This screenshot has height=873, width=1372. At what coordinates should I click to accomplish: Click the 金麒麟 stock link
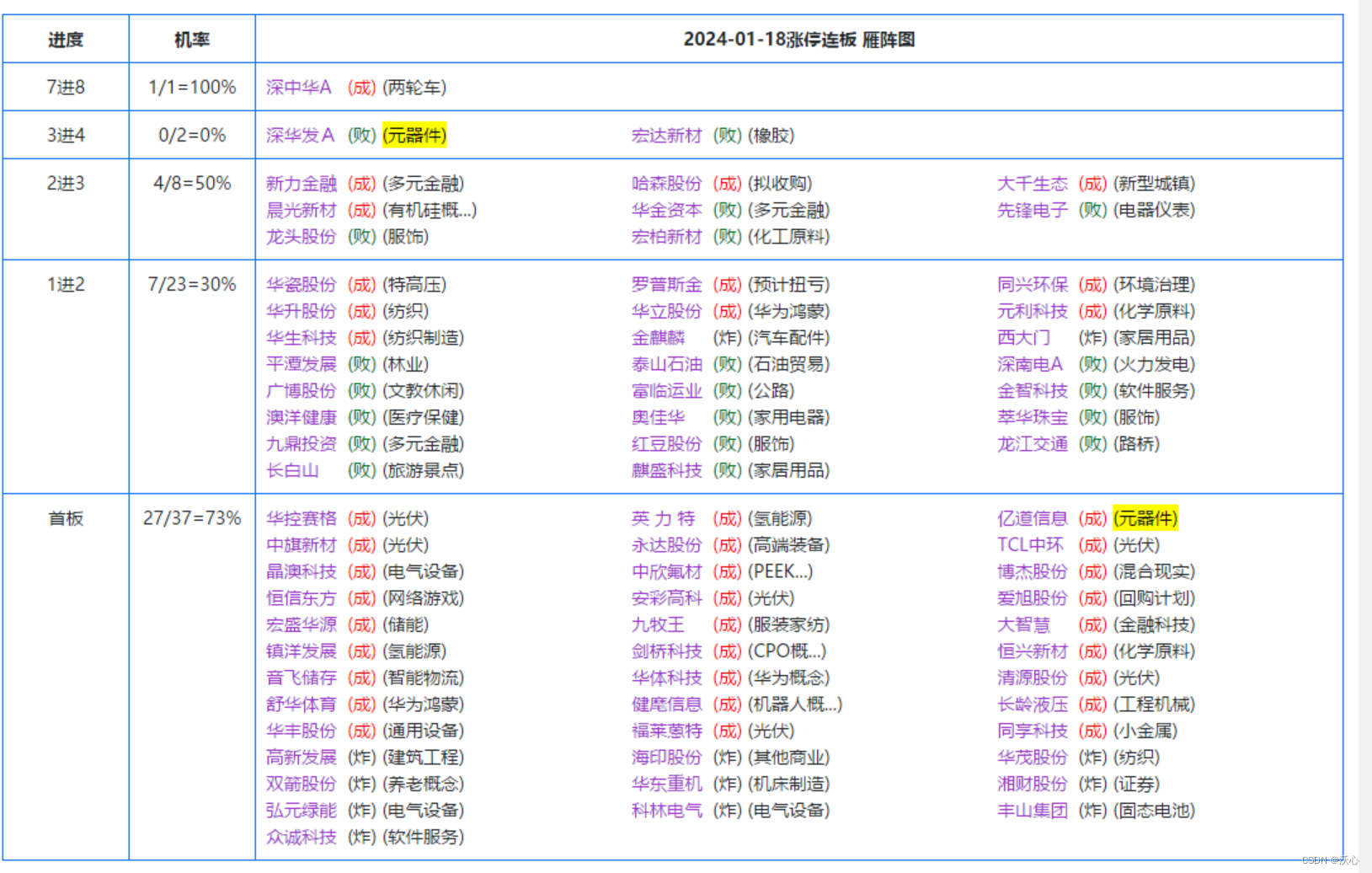tap(658, 338)
